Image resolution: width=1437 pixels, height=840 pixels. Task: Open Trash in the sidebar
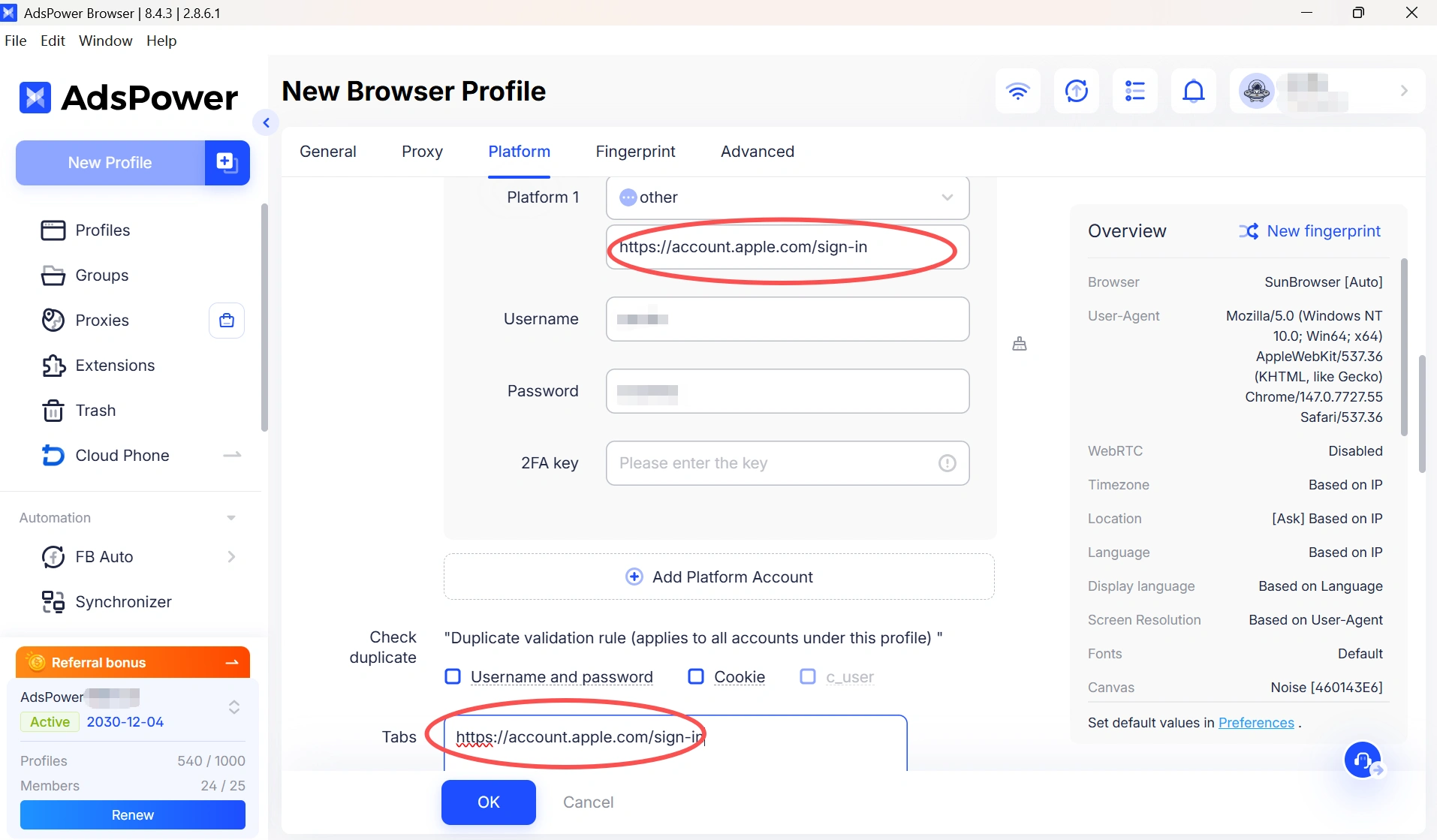point(95,411)
